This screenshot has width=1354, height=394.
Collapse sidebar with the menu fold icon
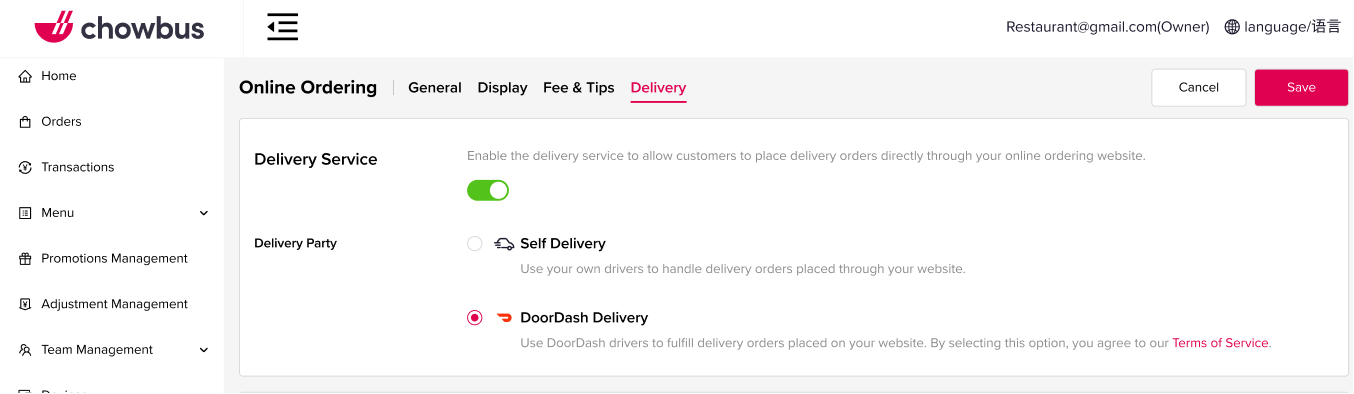283,27
